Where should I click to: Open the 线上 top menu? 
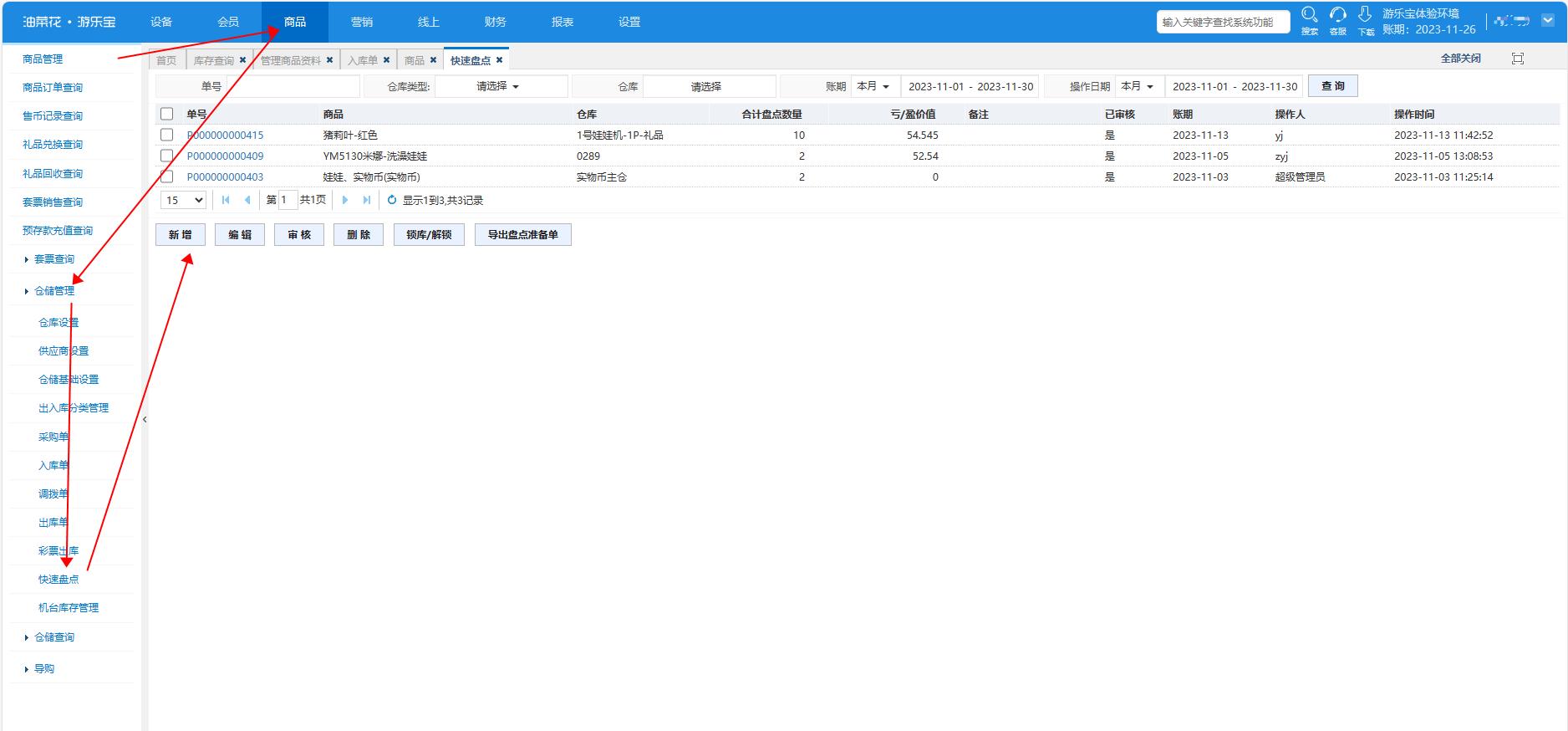[x=429, y=22]
